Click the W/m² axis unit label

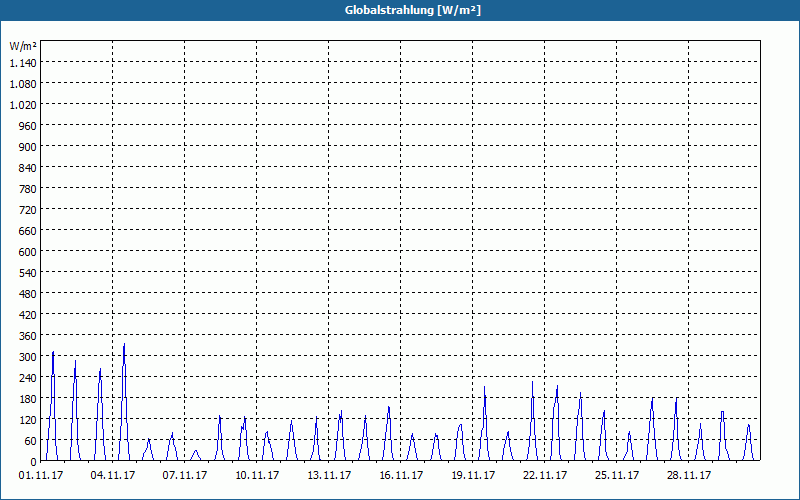coord(23,46)
